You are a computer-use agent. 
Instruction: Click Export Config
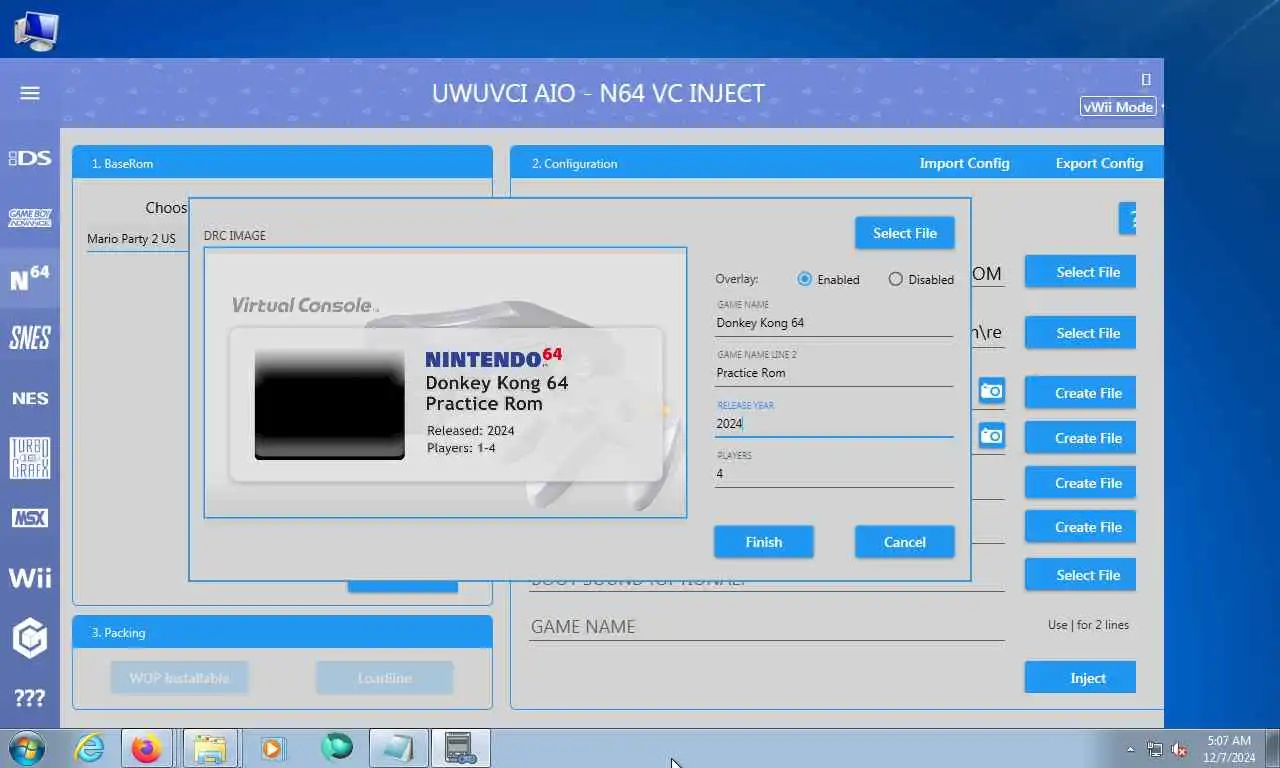point(1099,163)
